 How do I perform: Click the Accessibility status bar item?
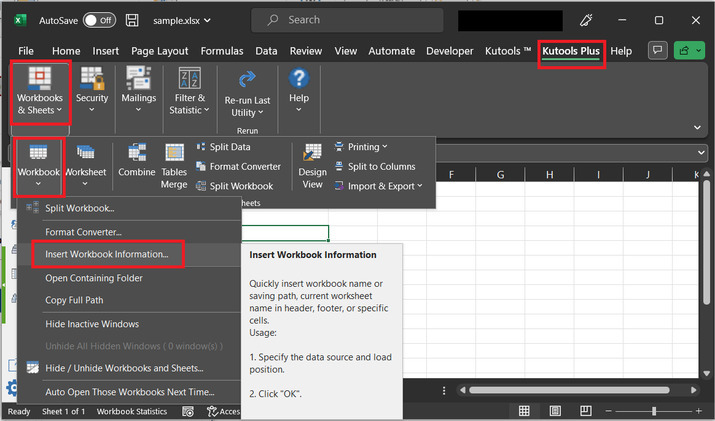coord(223,411)
